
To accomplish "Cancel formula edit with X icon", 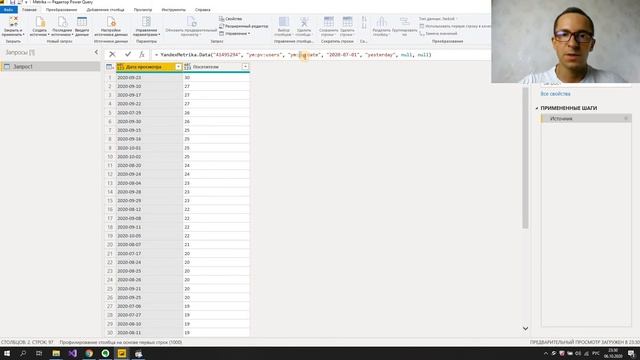I will pyautogui.click(x=112, y=54).
